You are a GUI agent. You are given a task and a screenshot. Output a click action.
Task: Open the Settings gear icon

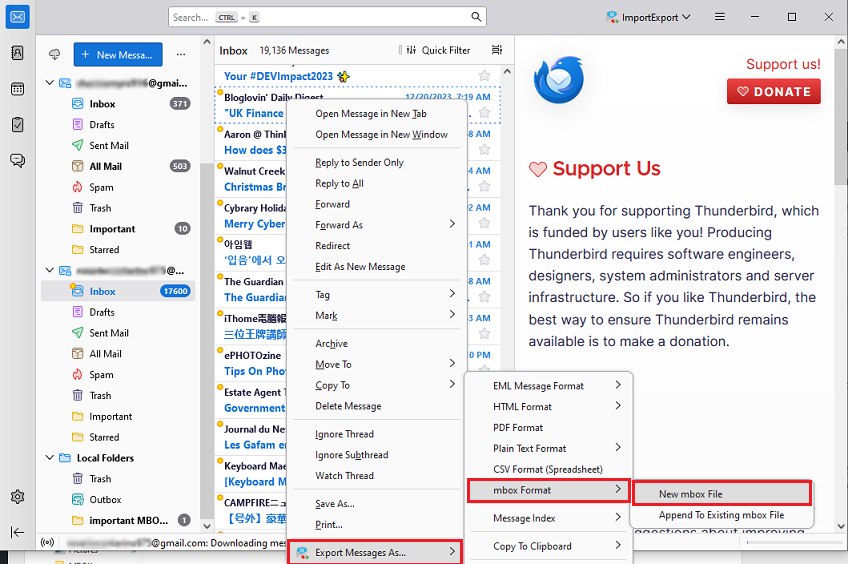[17, 496]
